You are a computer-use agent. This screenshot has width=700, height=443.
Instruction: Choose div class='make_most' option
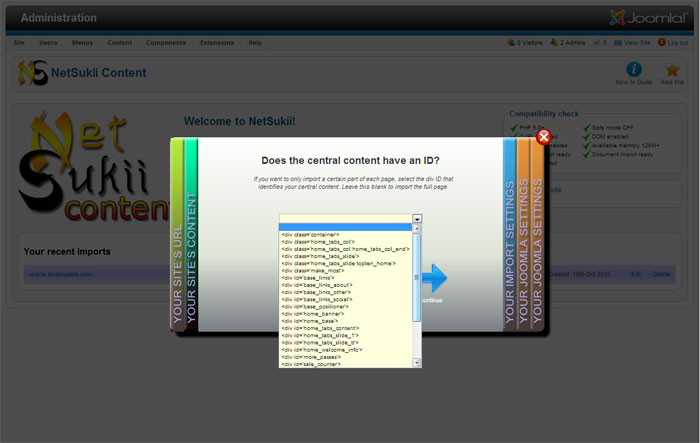345,271
